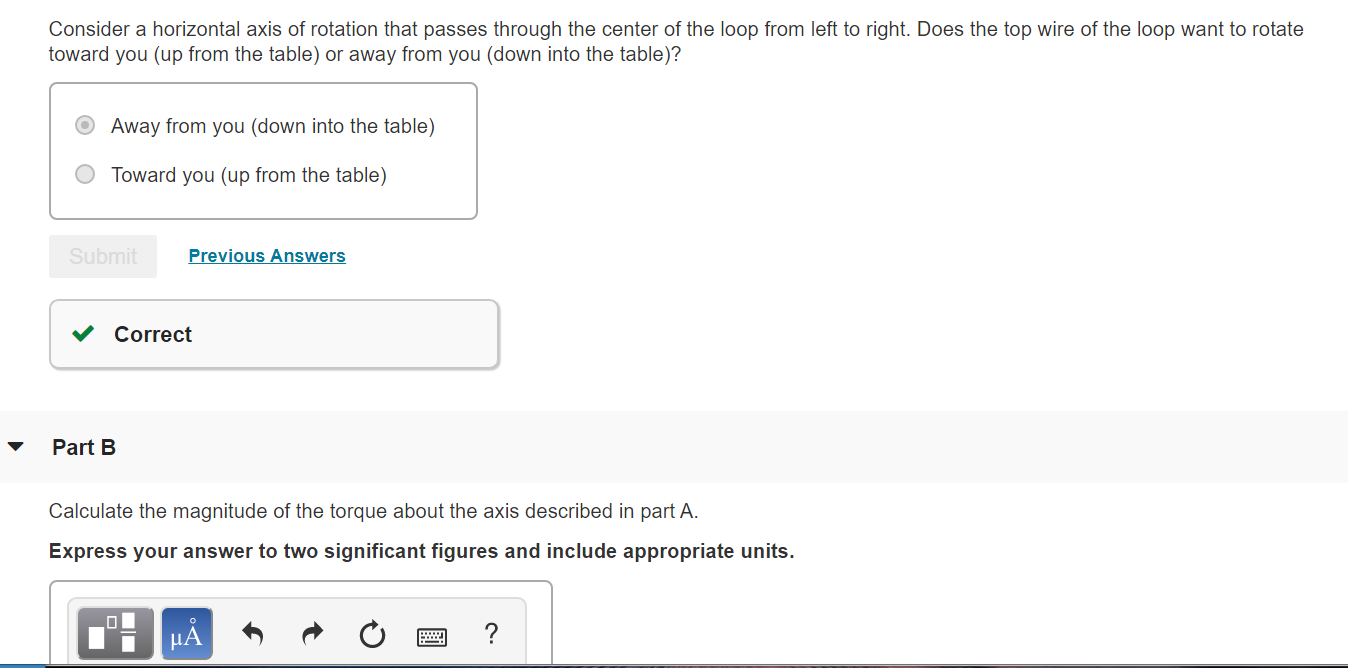This screenshot has height=668, width=1348.
Task: Undo last edit with the undo arrow icon
Action: point(252,633)
